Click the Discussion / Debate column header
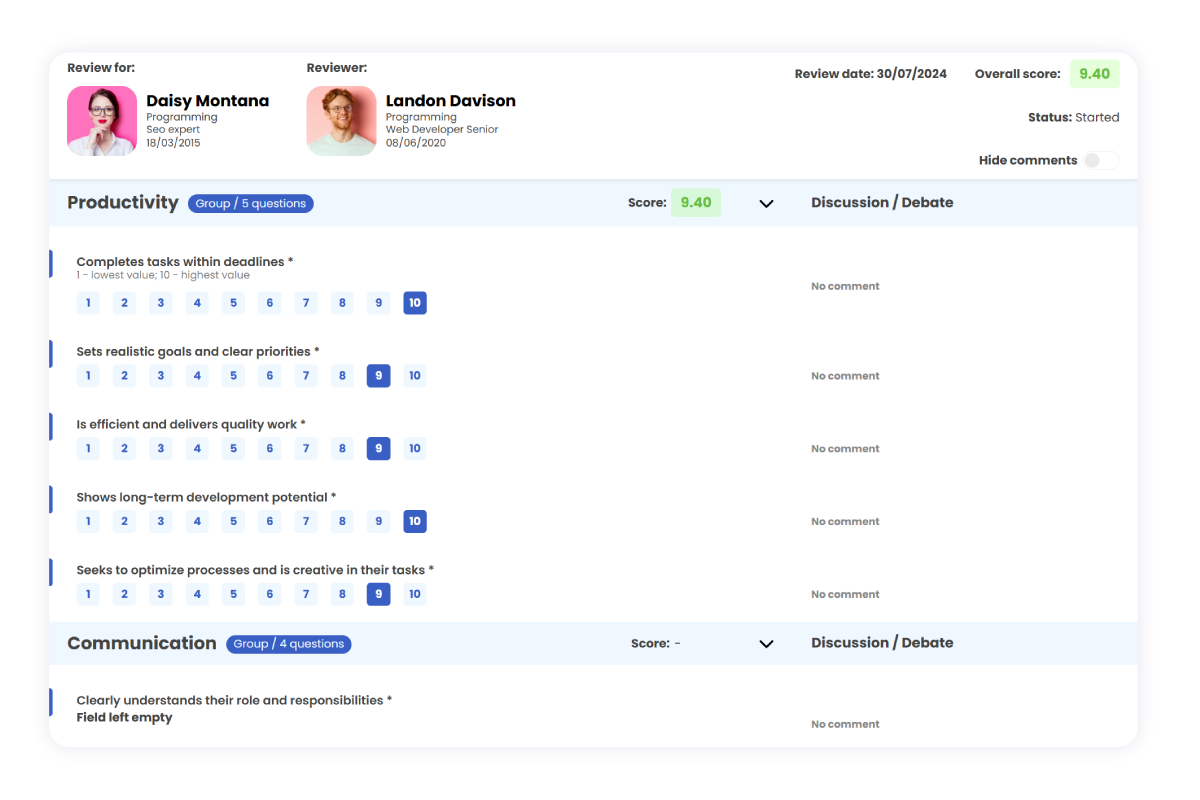The height and width of the screenshot is (800, 1200). [882, 202]
